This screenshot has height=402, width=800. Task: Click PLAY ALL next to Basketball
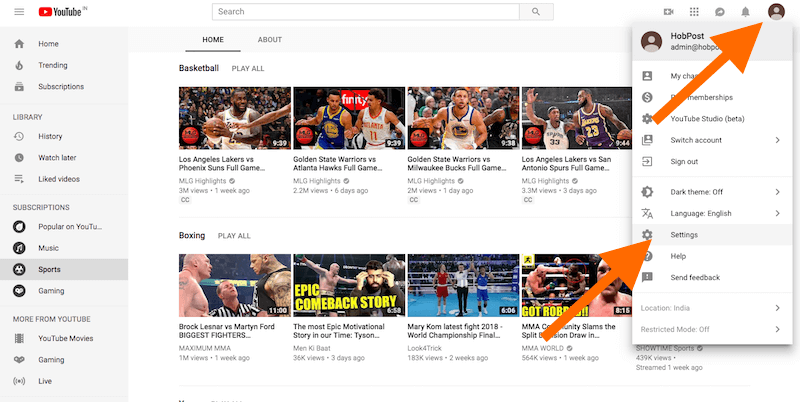pyautogui.click(x=248, y=68)
